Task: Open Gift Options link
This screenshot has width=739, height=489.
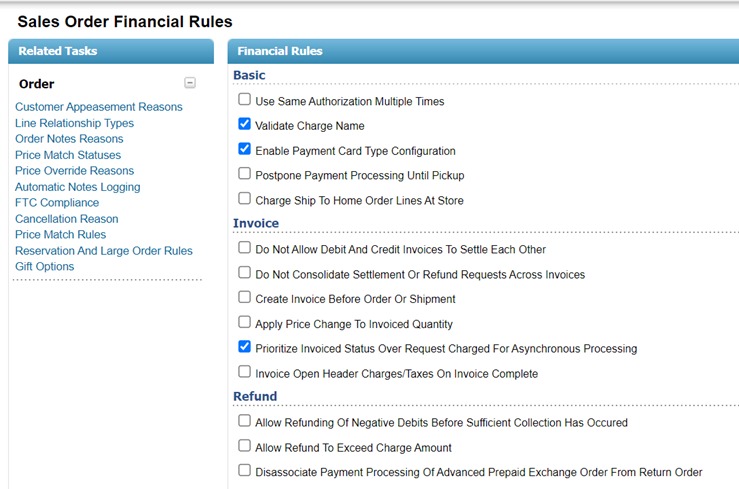Action: (45, 267)
